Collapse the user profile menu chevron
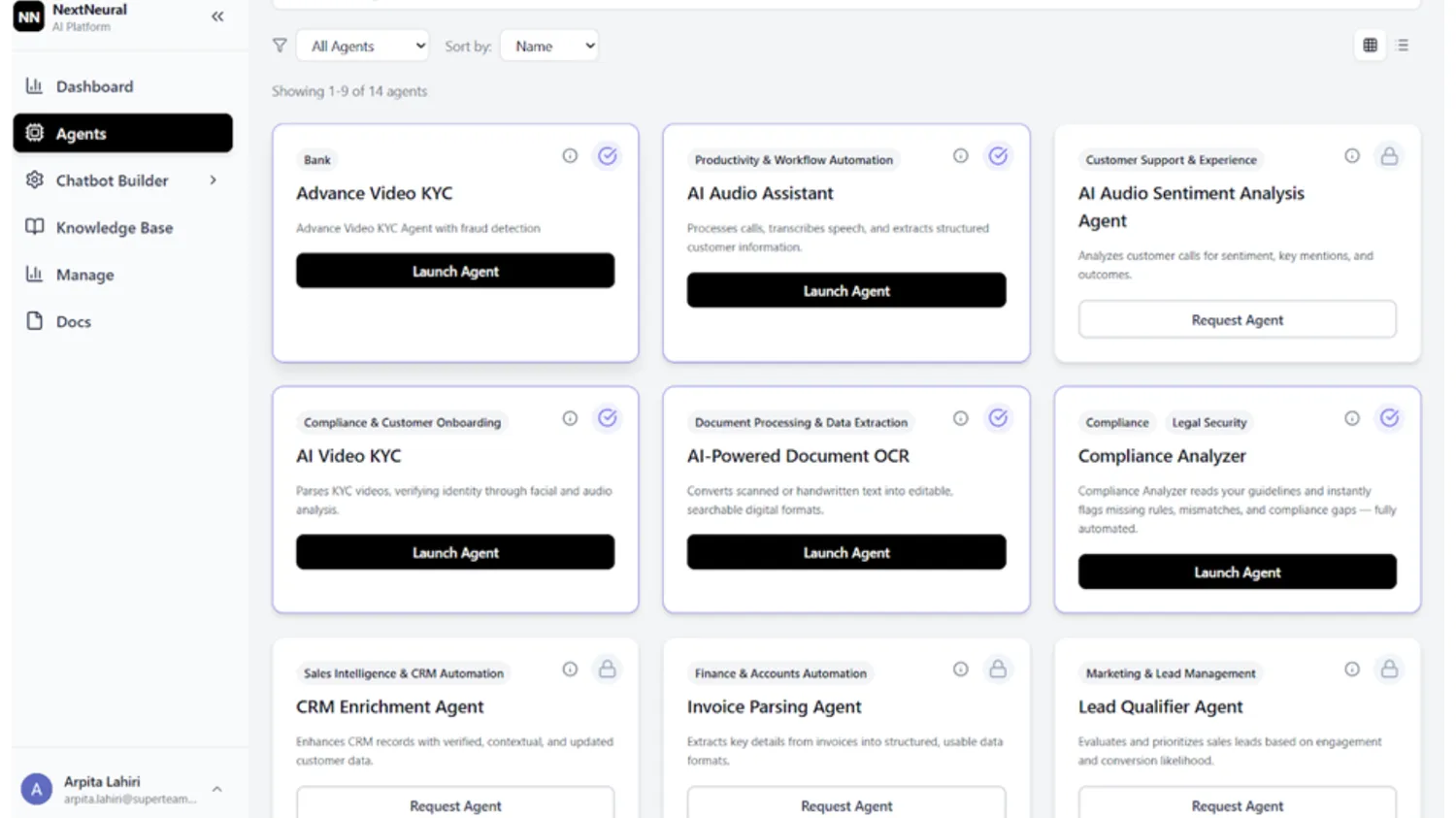This screenshot has width=1456, height=818. coord(216,788)
